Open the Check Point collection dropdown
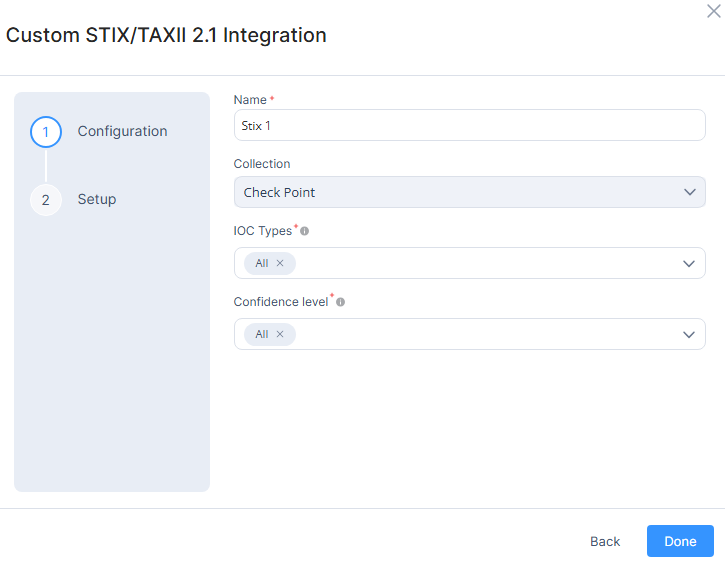Viewport: 725px width, 570px height. click(450, 192)
